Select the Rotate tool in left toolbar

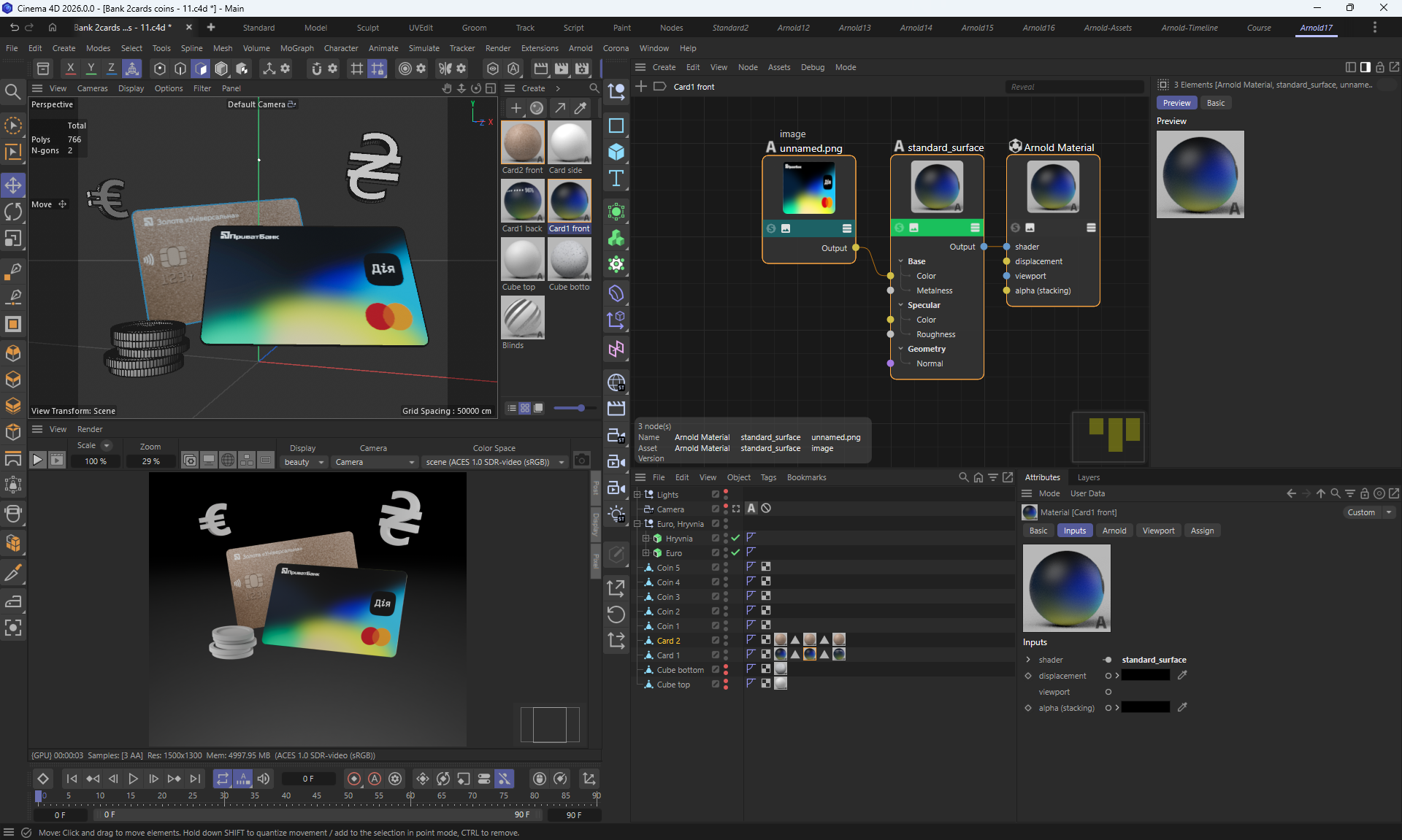coord(13,212)
